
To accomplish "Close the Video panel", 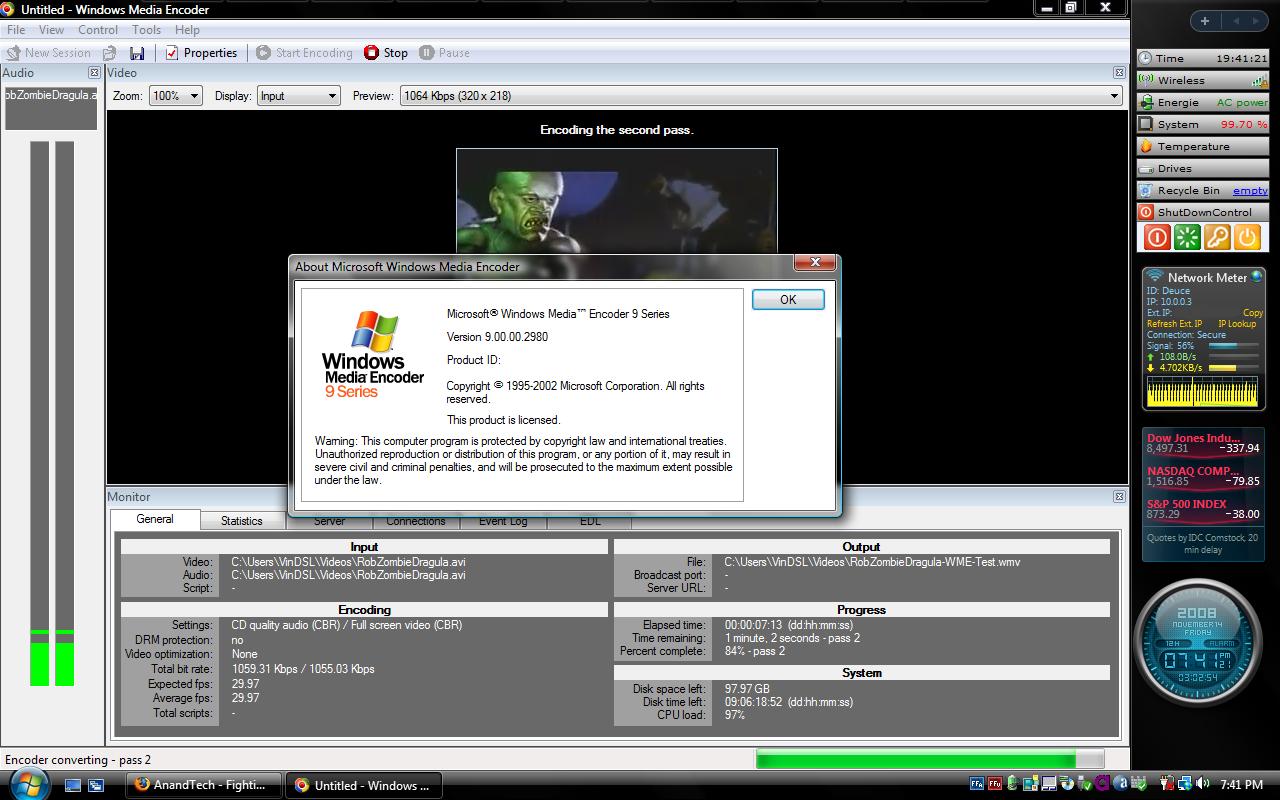I will coord(1119,73).
